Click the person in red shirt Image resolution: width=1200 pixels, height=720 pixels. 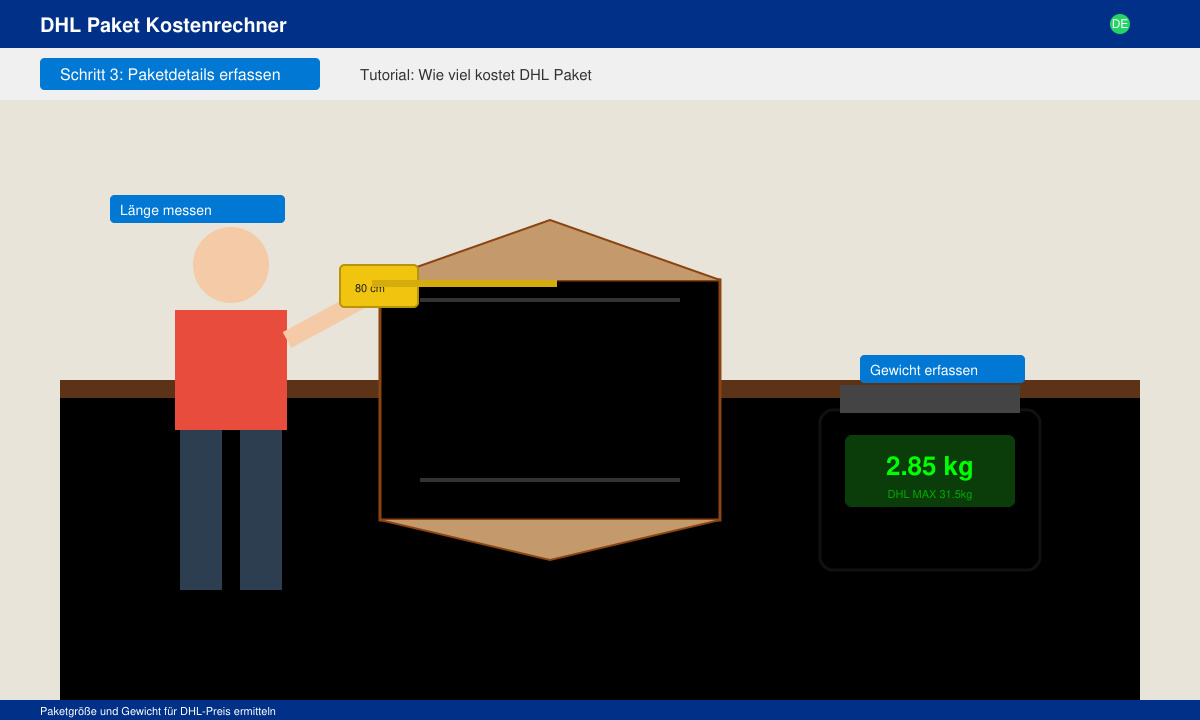[x=231, y=408]
